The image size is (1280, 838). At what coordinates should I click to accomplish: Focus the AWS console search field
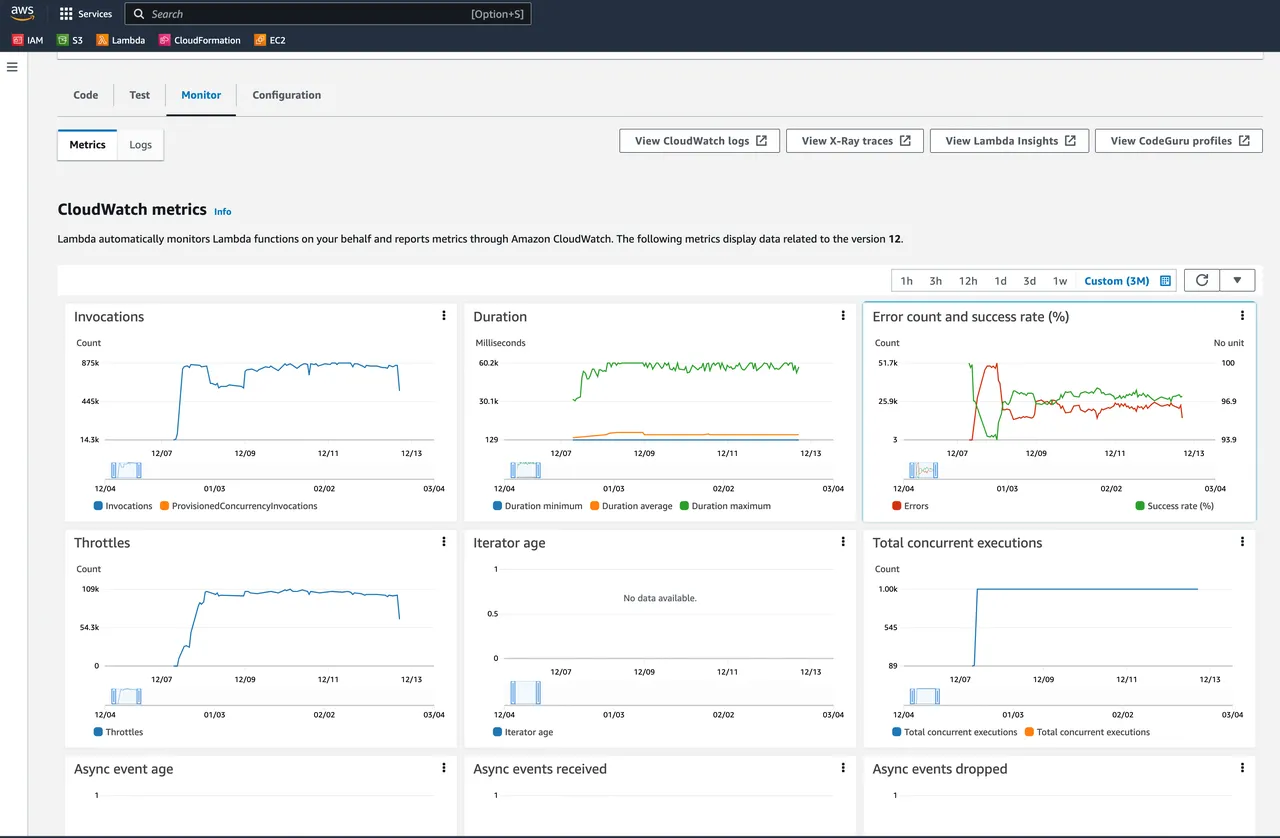click(x=328, y=14)
